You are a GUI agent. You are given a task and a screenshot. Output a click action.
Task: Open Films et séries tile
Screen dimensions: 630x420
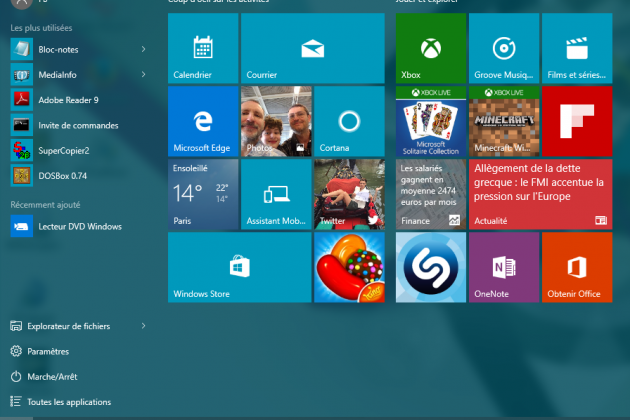pyautogui.click(x=577, y=48)
